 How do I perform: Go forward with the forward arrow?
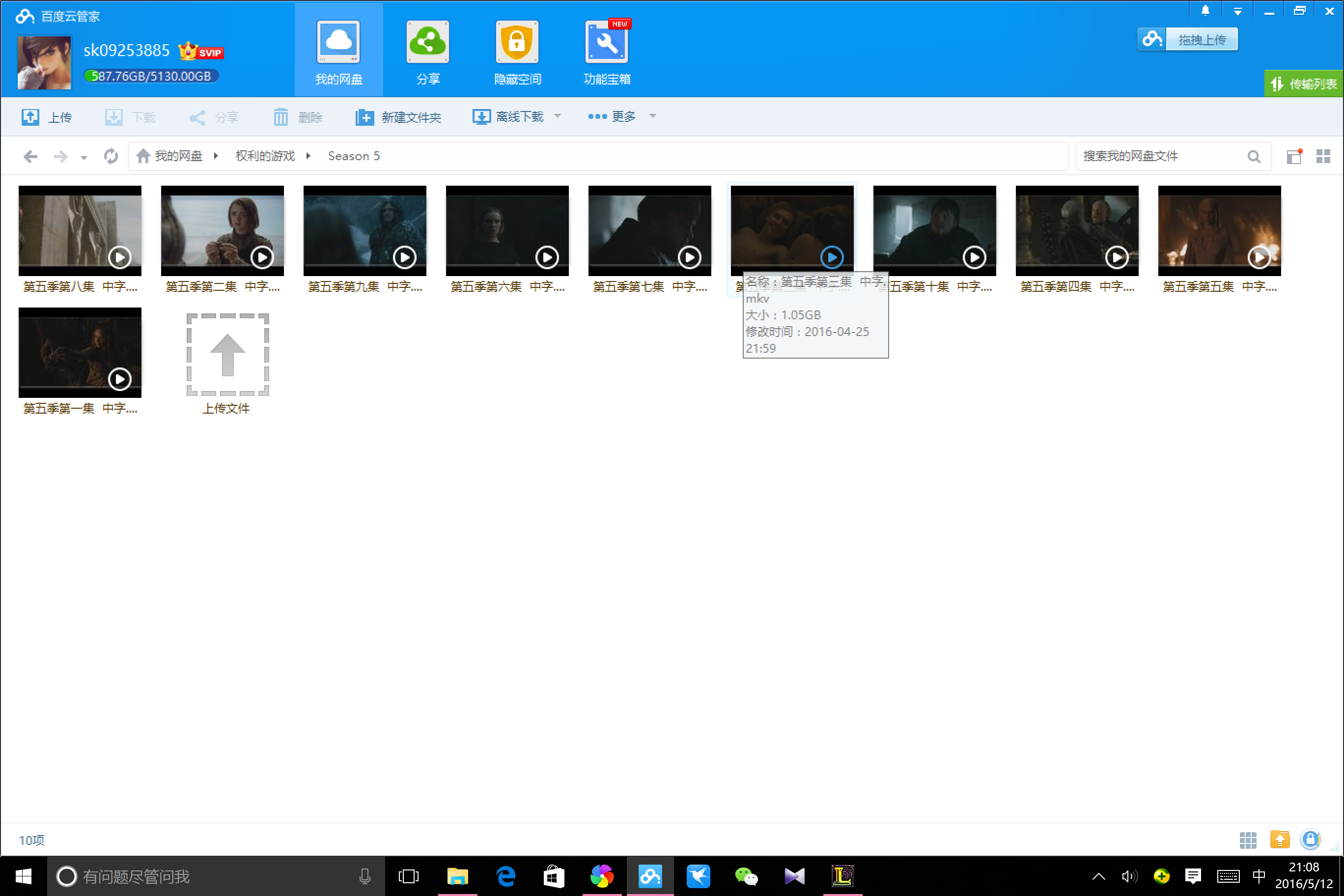pyautogui.click(x=60, y=156)
